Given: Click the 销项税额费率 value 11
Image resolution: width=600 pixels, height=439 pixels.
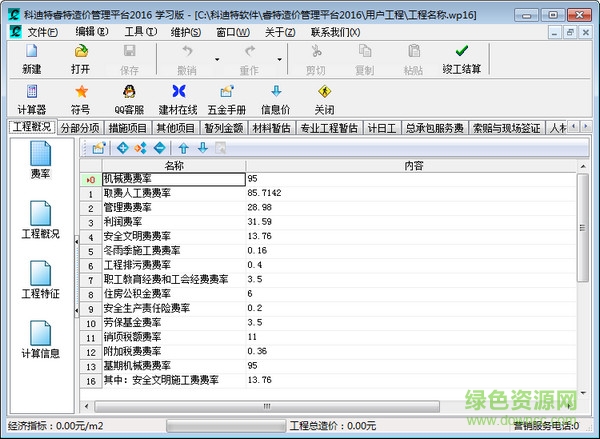Looking at the screenshot, I should tap(252, 337).
